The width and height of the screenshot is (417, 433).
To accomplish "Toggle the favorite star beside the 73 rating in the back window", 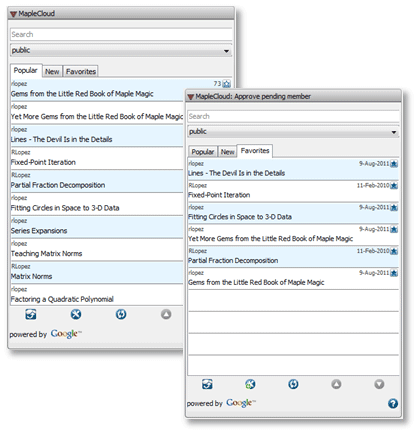I will 227,84.
